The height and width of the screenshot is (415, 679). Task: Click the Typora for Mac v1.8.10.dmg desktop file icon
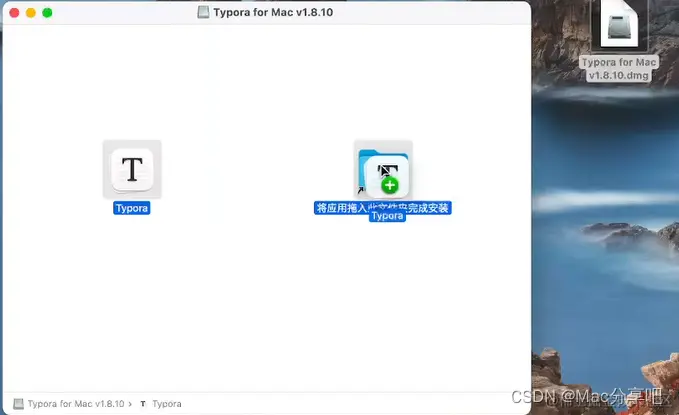(619, 23)
